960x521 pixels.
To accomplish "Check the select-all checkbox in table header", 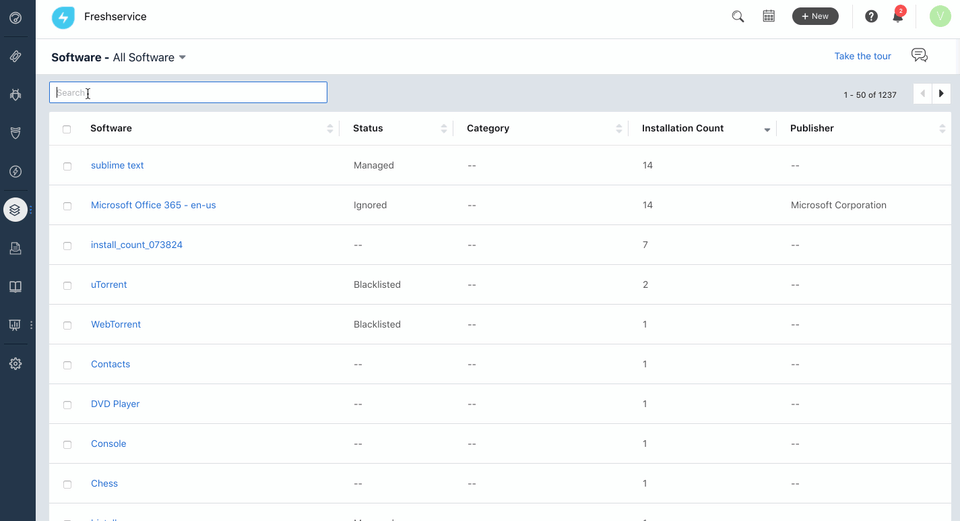I will coord(67,129).
